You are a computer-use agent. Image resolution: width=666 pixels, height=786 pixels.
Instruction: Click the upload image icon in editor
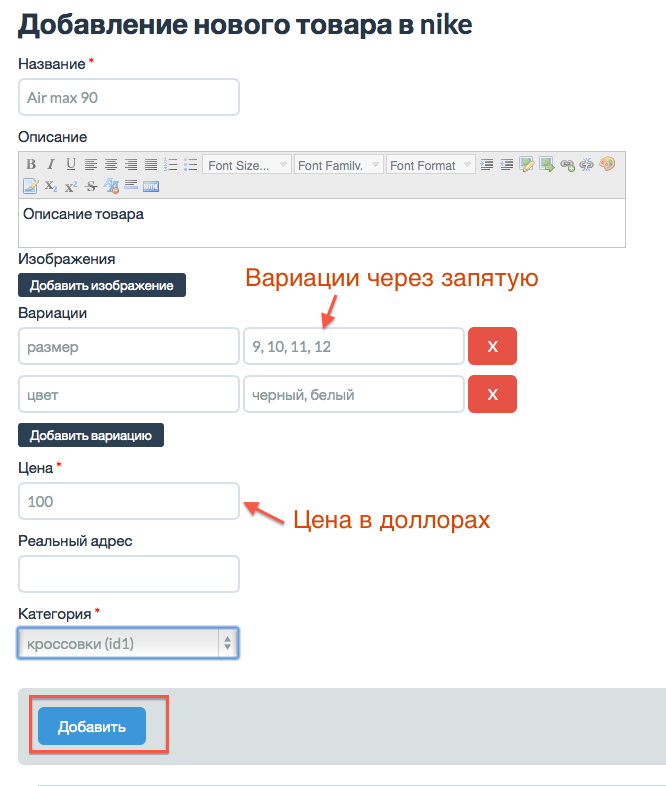click(x=547, y=164)
